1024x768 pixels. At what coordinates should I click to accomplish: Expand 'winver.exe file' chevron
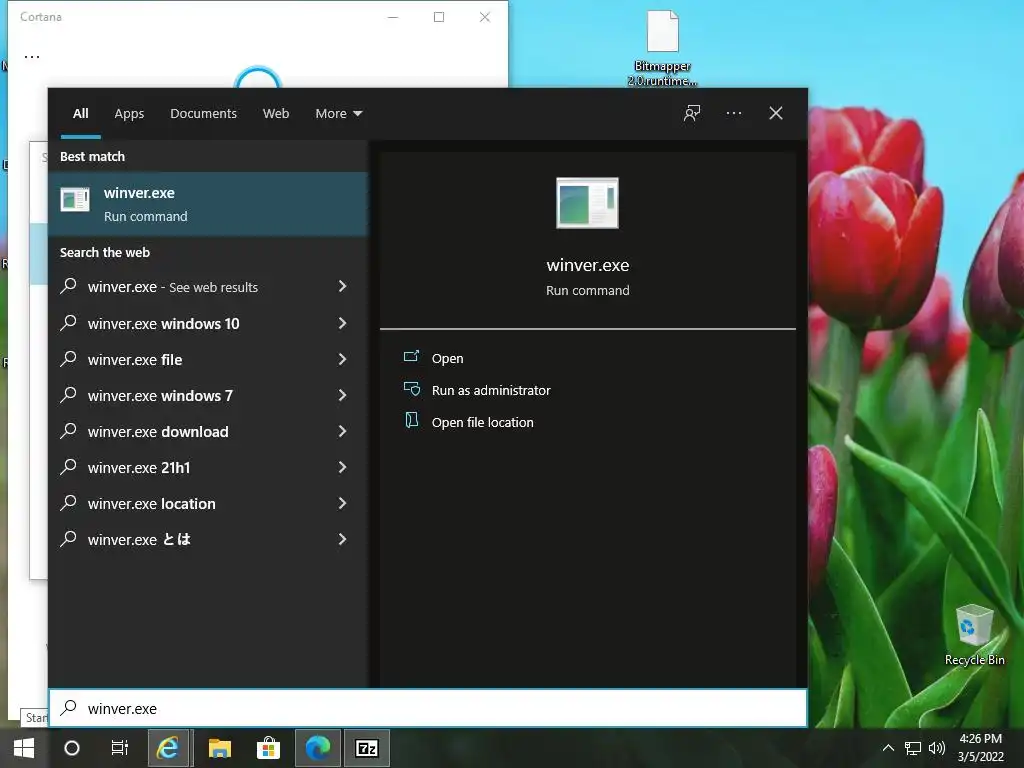point(342,359)
